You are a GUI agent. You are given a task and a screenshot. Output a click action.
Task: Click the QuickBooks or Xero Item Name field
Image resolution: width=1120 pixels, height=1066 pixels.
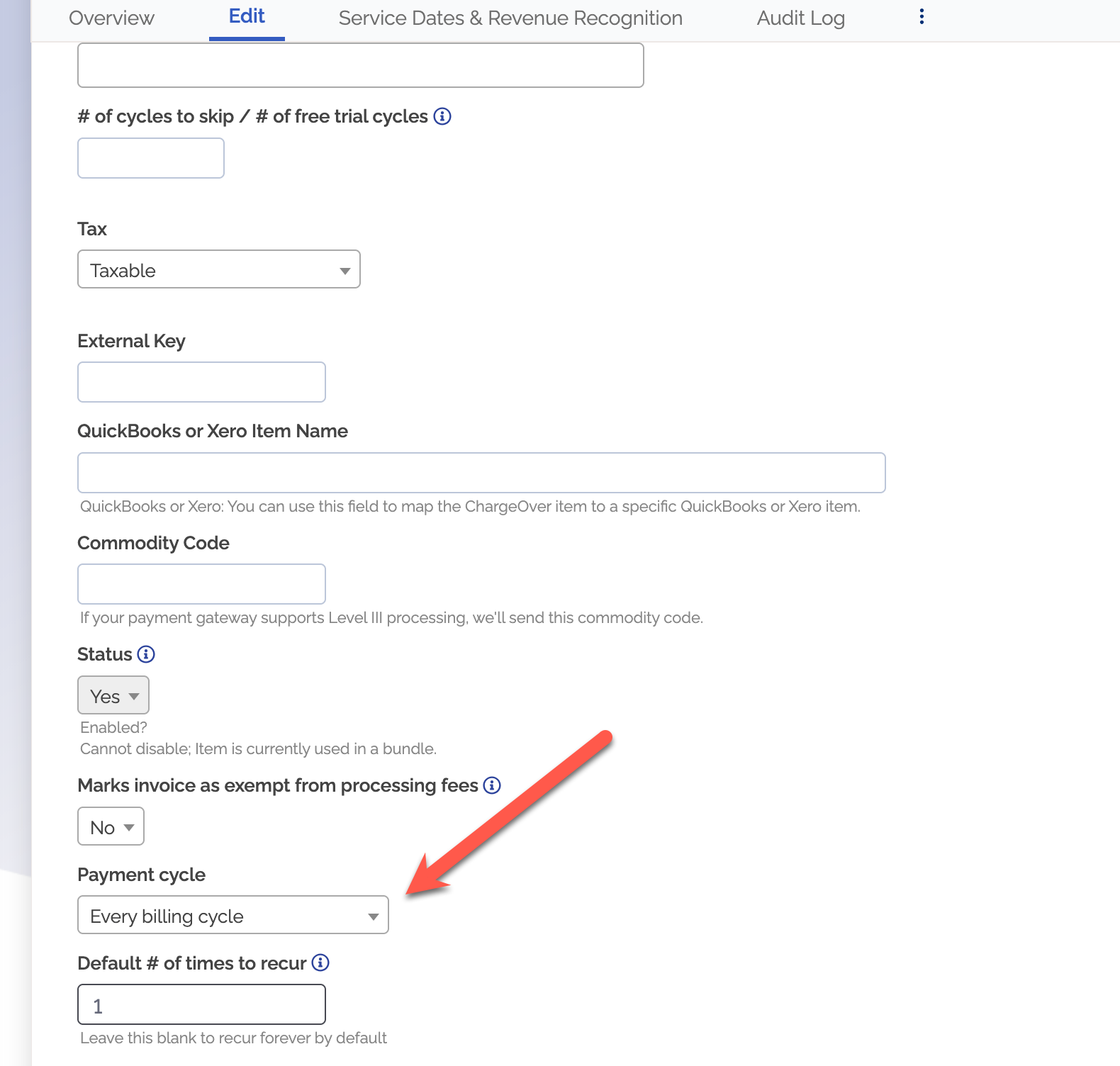click(481, 473)
